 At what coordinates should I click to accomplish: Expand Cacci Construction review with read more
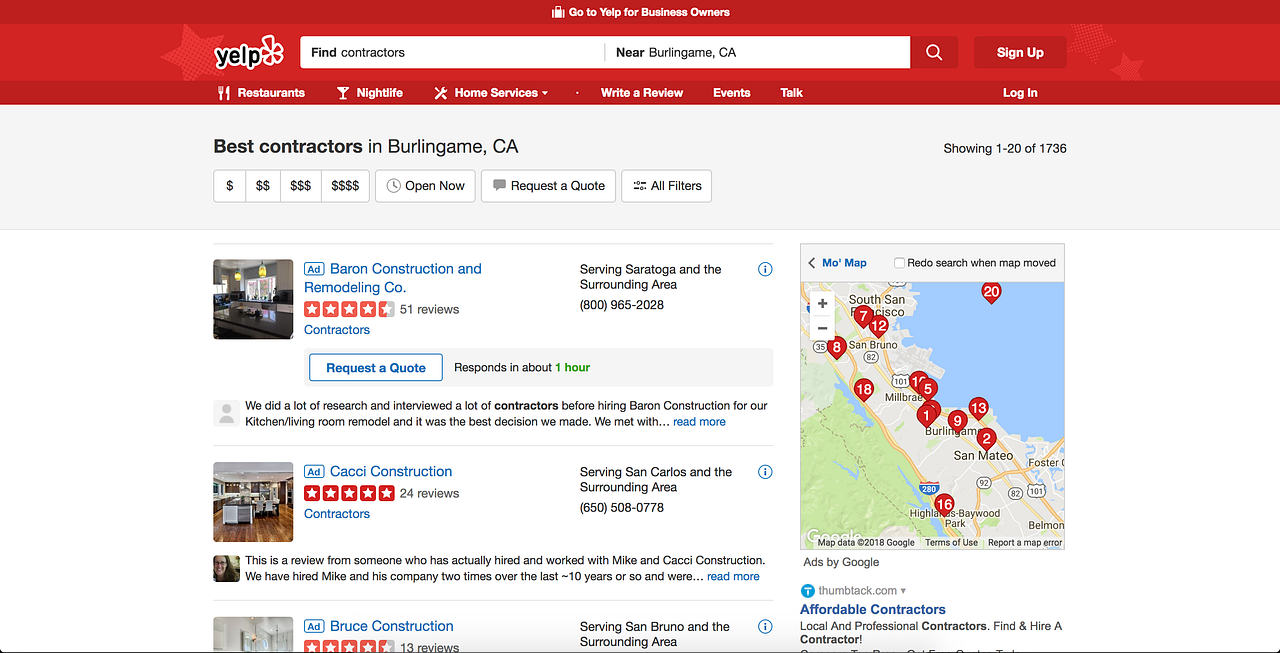click(x=733, y=576)
